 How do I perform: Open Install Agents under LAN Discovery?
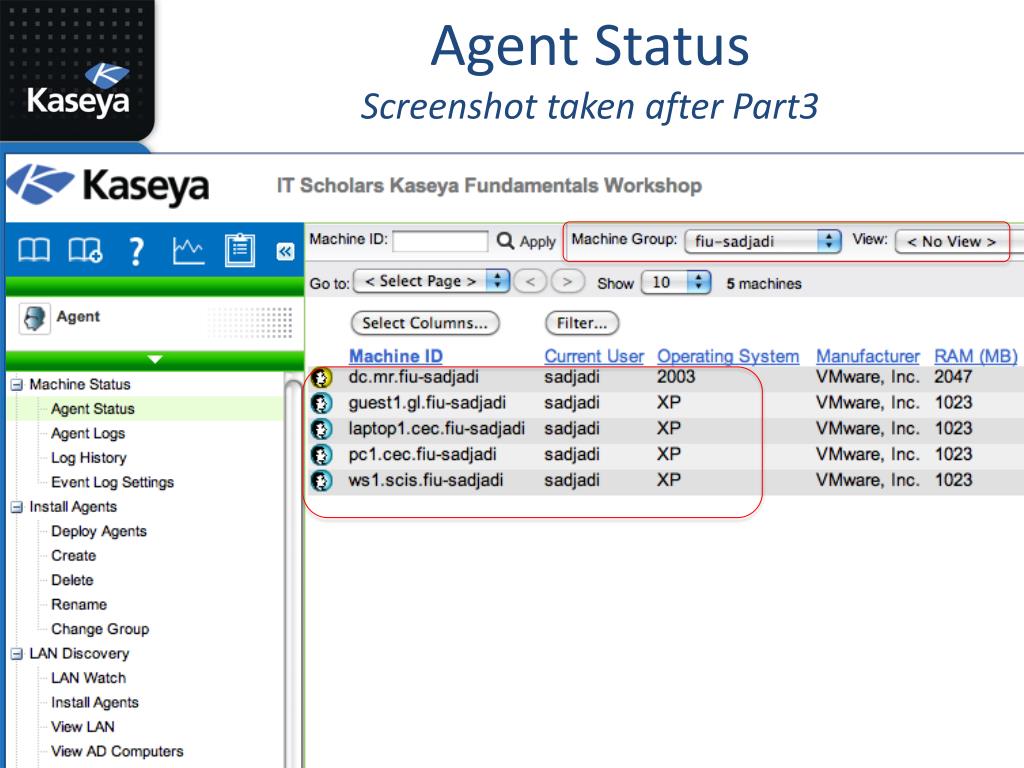click(x=95, y=703)
